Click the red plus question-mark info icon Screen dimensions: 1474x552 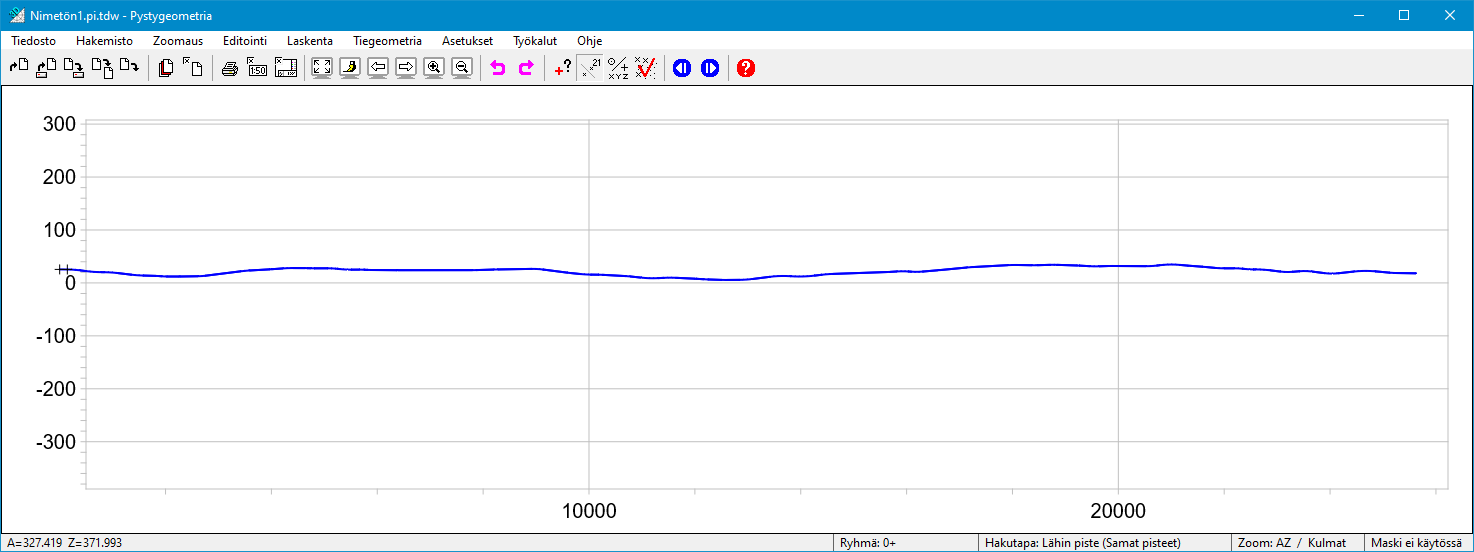[563, 68]
